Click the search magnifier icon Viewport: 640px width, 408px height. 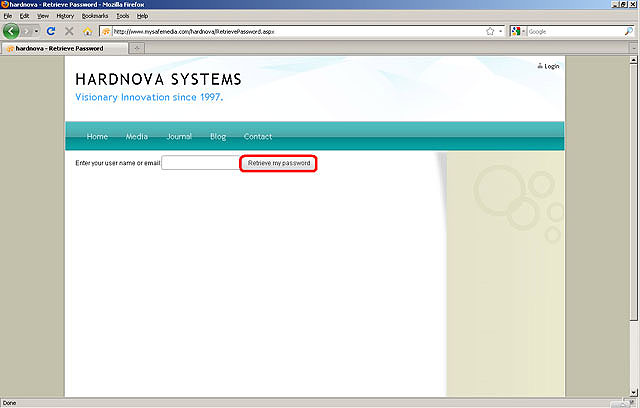coord(628,32)
